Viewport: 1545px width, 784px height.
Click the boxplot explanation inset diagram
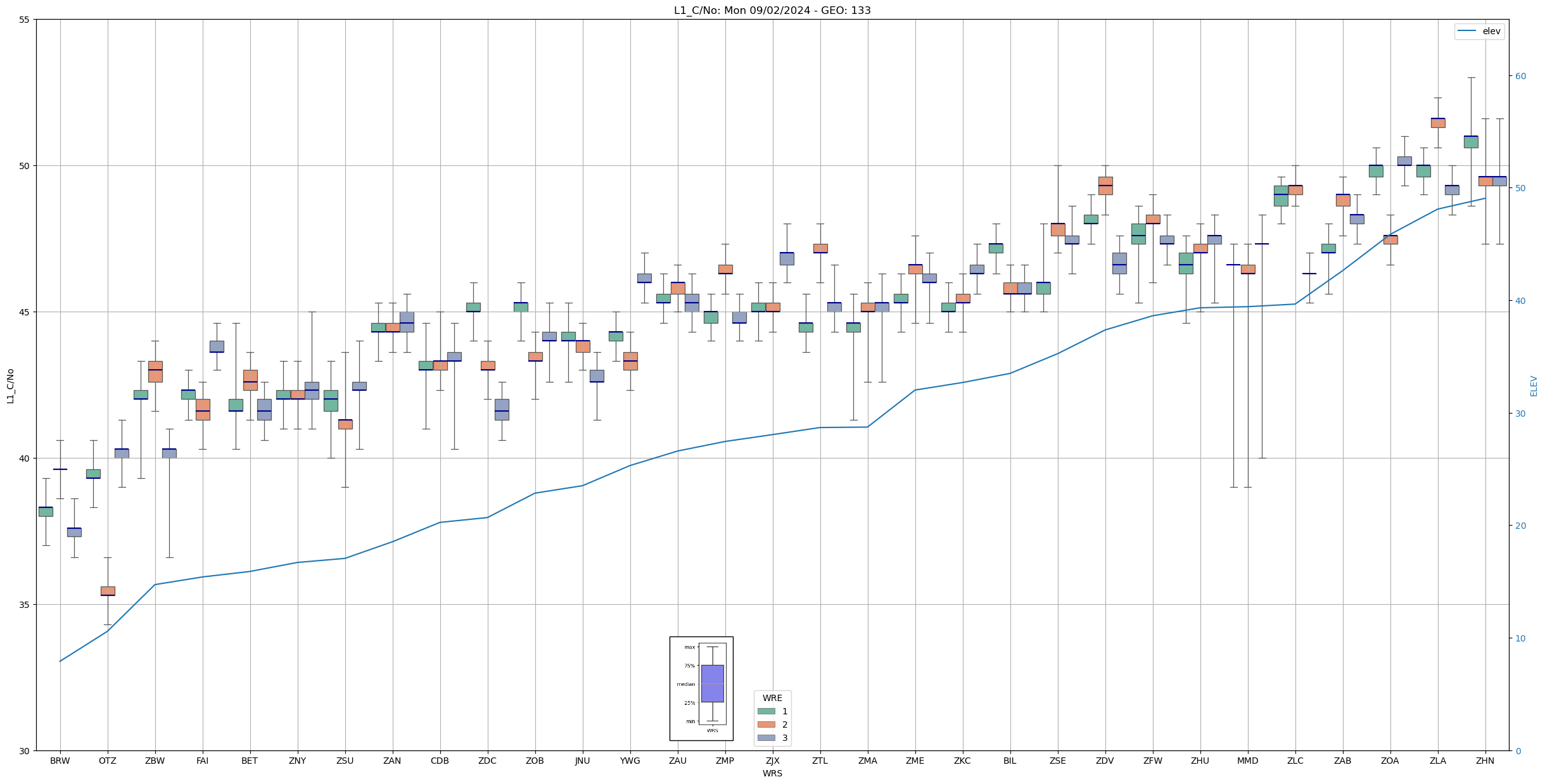tap(701, 688)
